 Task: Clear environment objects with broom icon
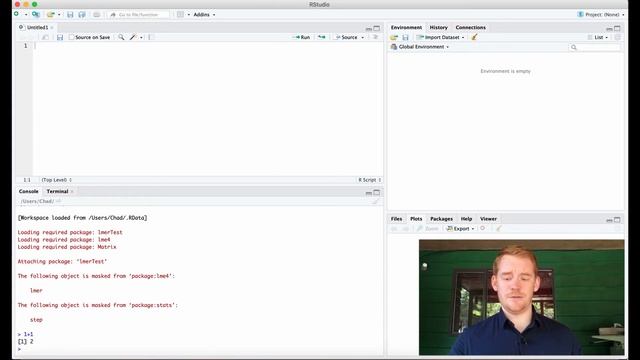point(474,37)
